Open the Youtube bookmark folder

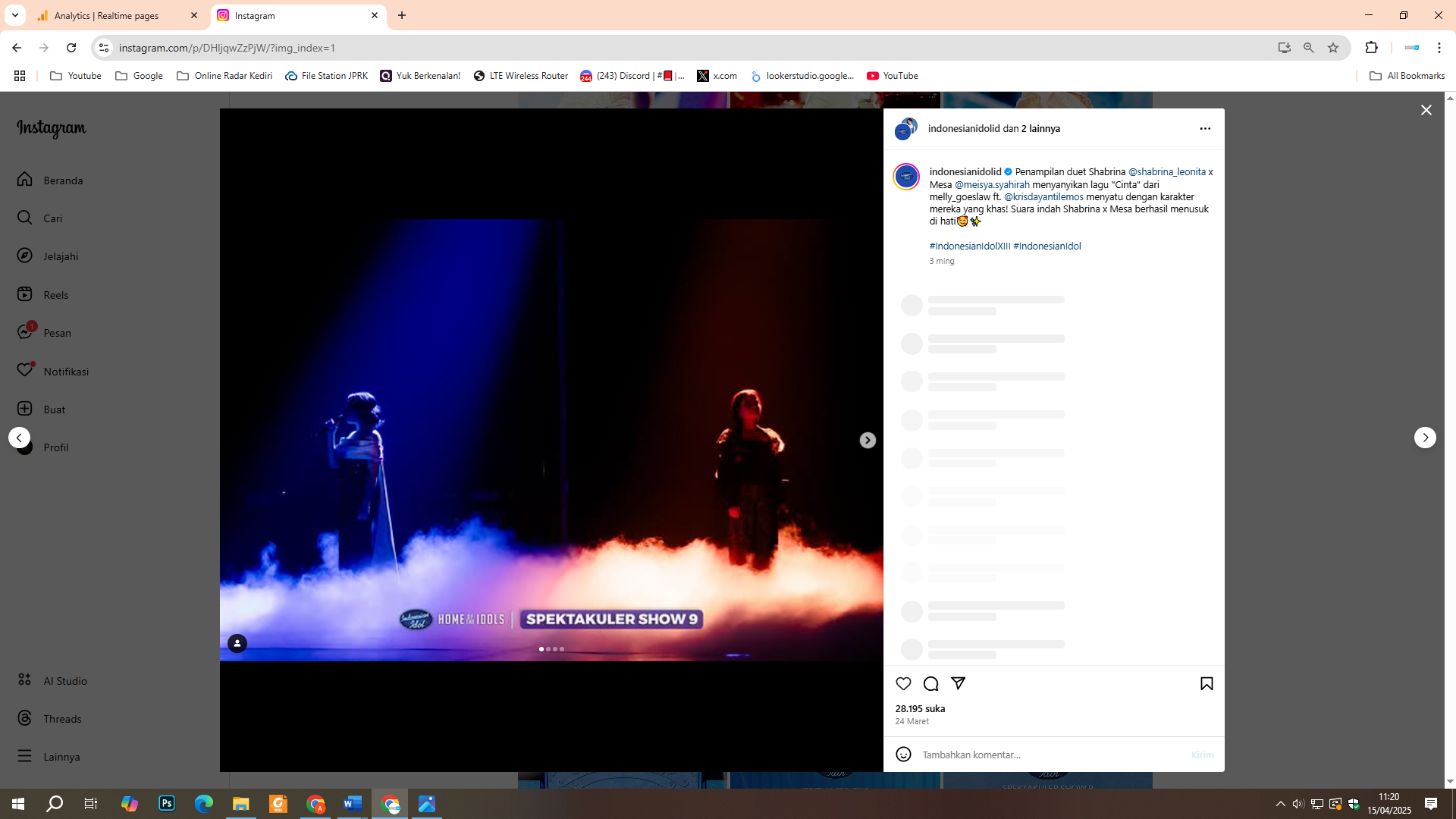click(76, 76)
